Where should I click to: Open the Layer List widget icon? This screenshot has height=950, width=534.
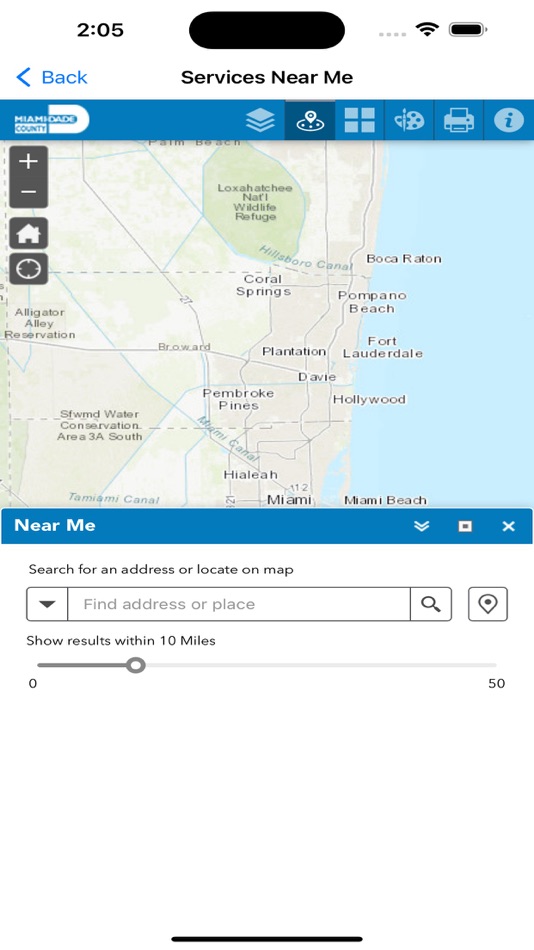(261, 120)
